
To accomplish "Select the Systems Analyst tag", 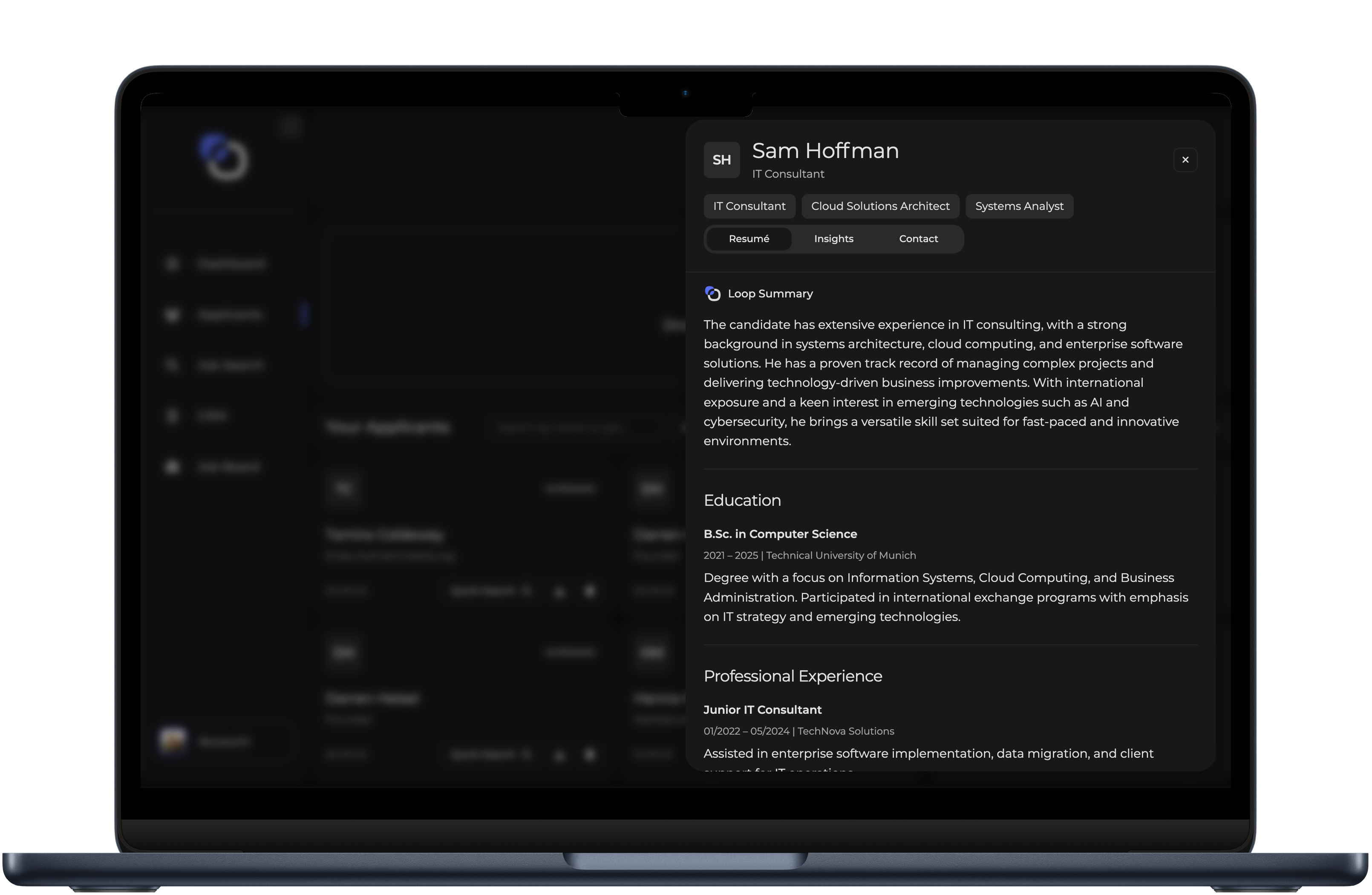I will (x=1019, y=206).
